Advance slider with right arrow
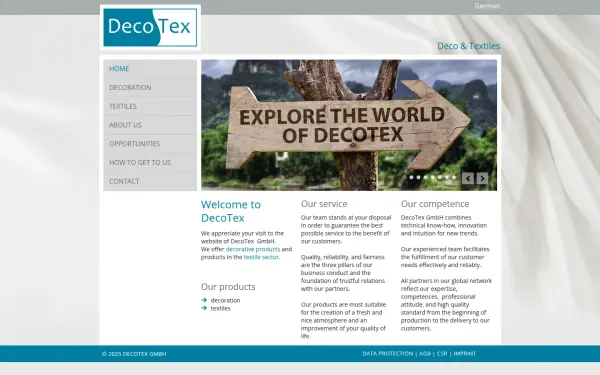 click(x=482, y=178)
